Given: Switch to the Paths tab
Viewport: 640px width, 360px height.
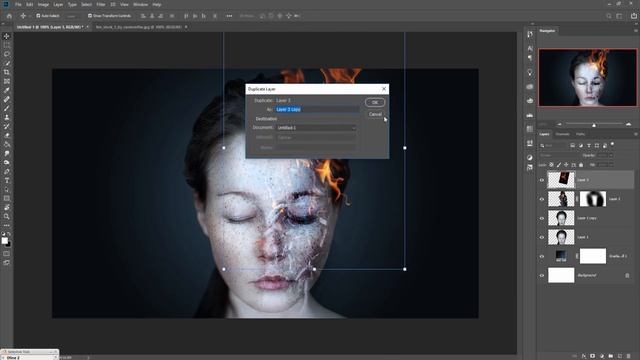Looking at the screenshot, I should click(x=580, y=134).
